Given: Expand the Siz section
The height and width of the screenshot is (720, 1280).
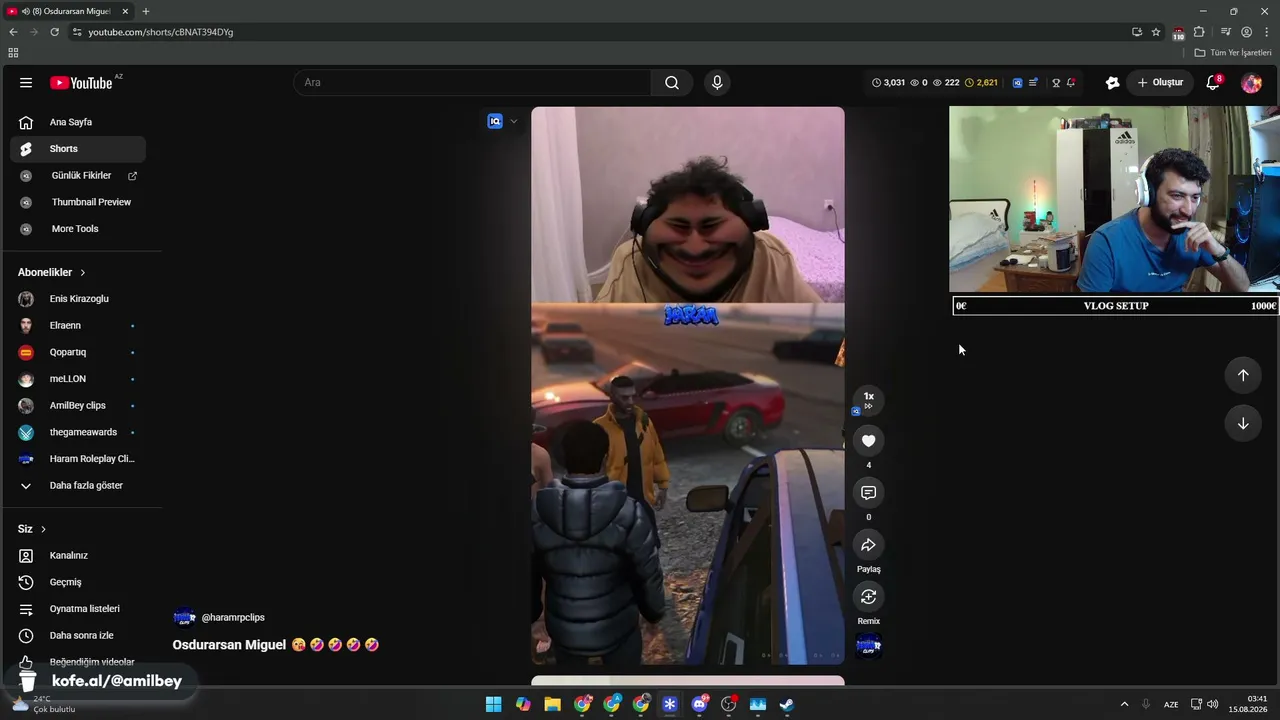Looking at the screenshot, I should 32,529.
